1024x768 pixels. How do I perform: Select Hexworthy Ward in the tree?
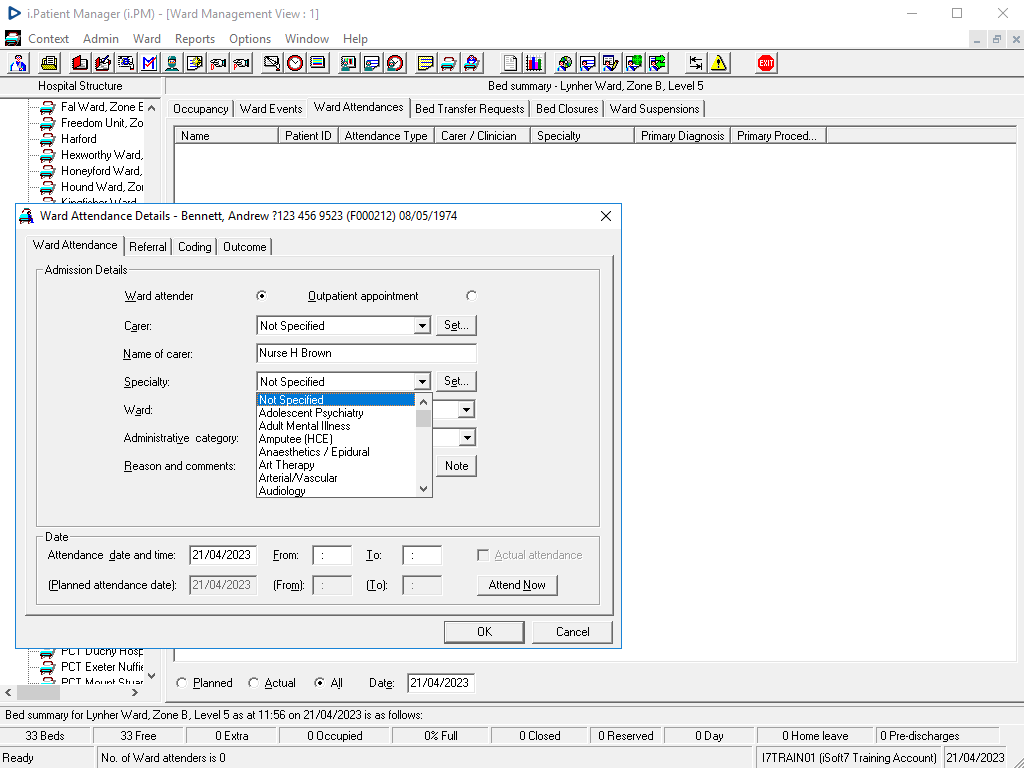101,155
